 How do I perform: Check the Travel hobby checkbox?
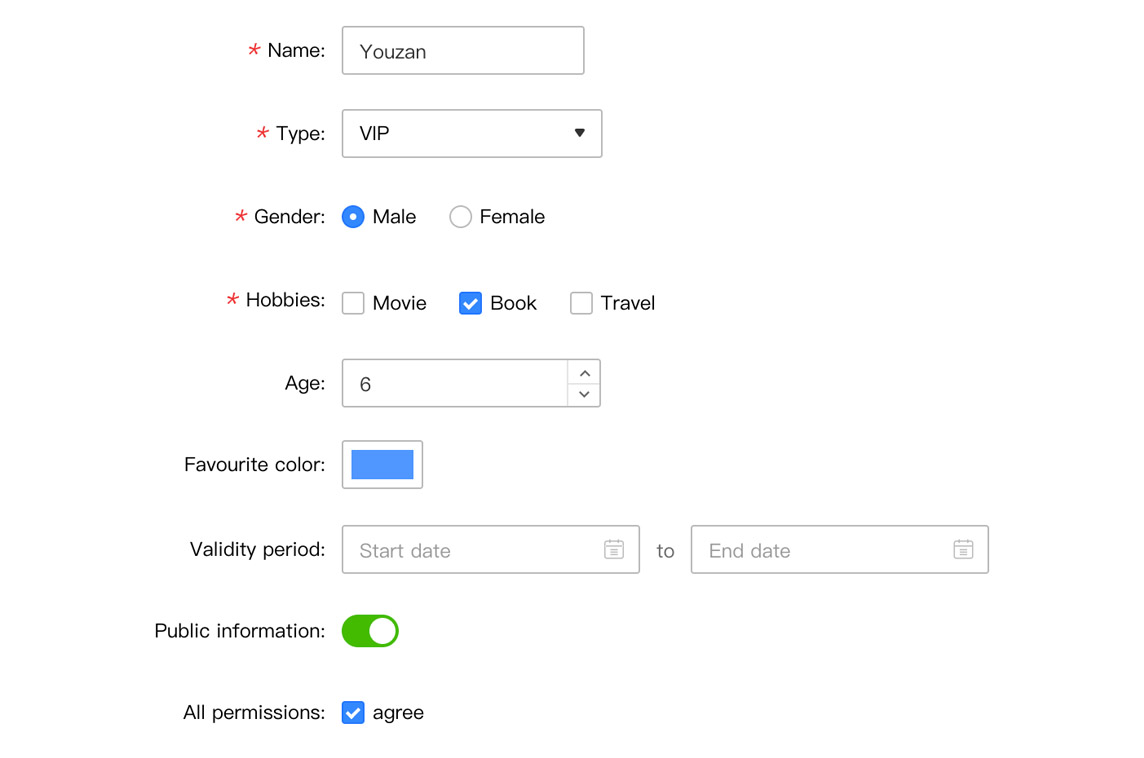581,303
